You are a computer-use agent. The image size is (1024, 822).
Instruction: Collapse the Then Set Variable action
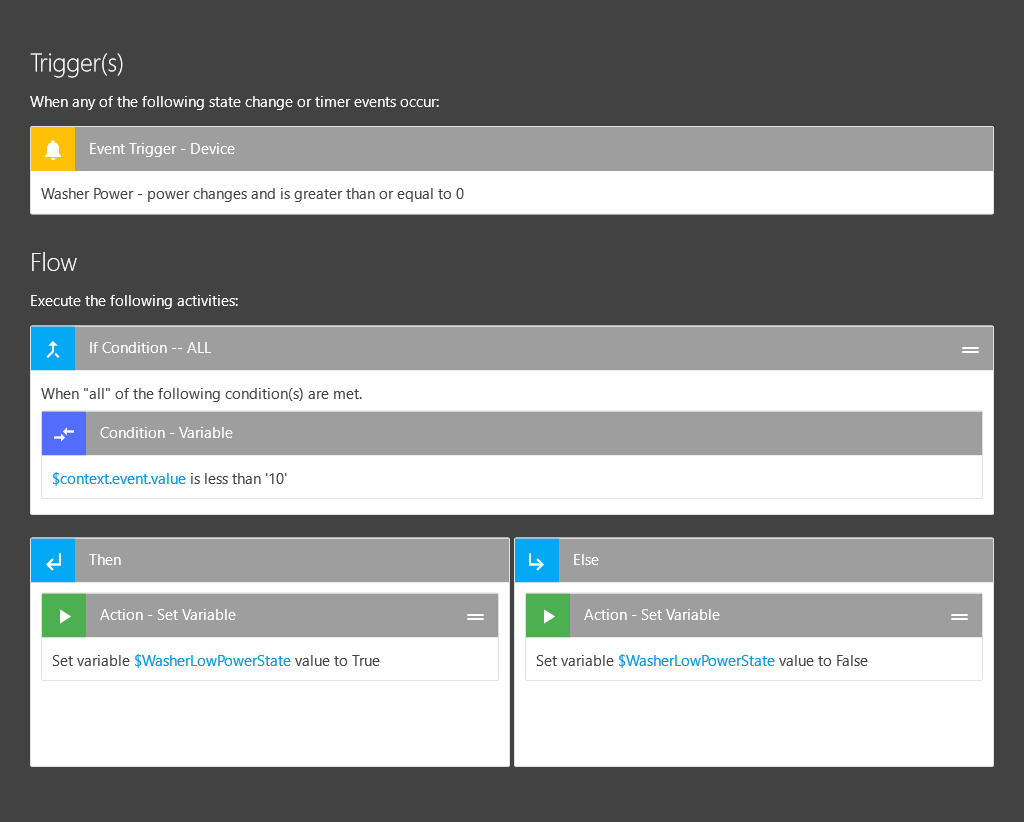coord(475,616)
